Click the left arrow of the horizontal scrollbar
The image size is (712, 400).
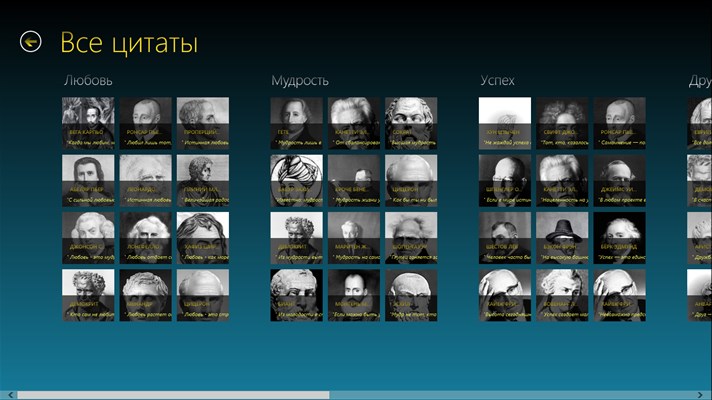pyautogui.click(x=10, y=395)
